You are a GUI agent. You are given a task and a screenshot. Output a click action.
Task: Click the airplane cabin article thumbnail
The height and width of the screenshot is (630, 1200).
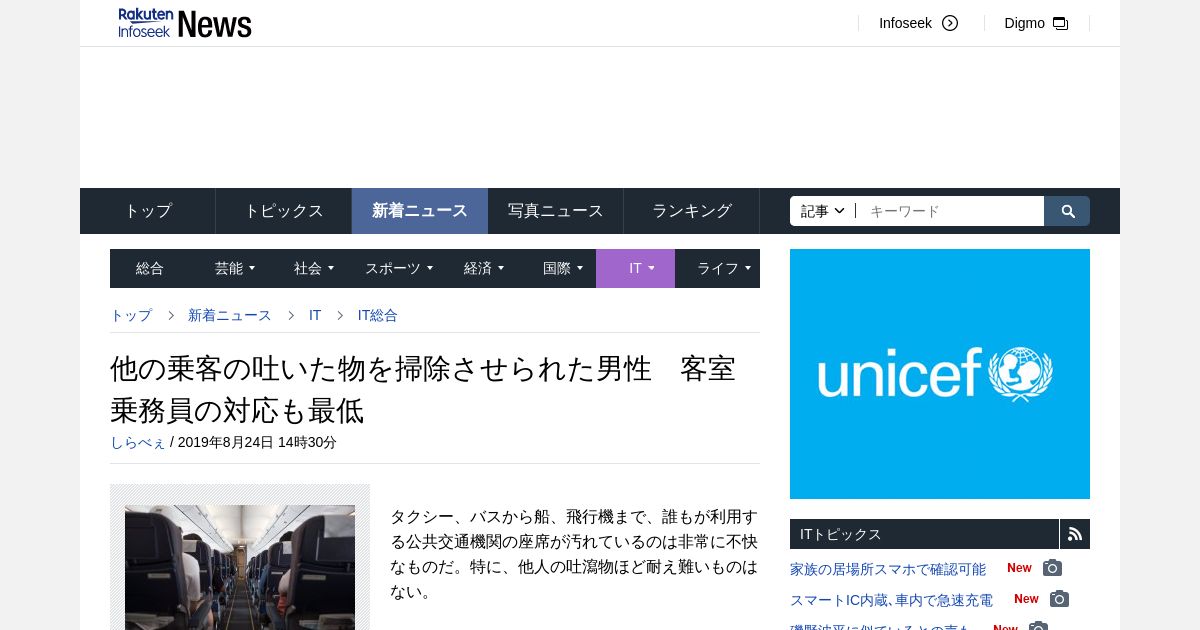pyautogui.click(x=240, y=567)
